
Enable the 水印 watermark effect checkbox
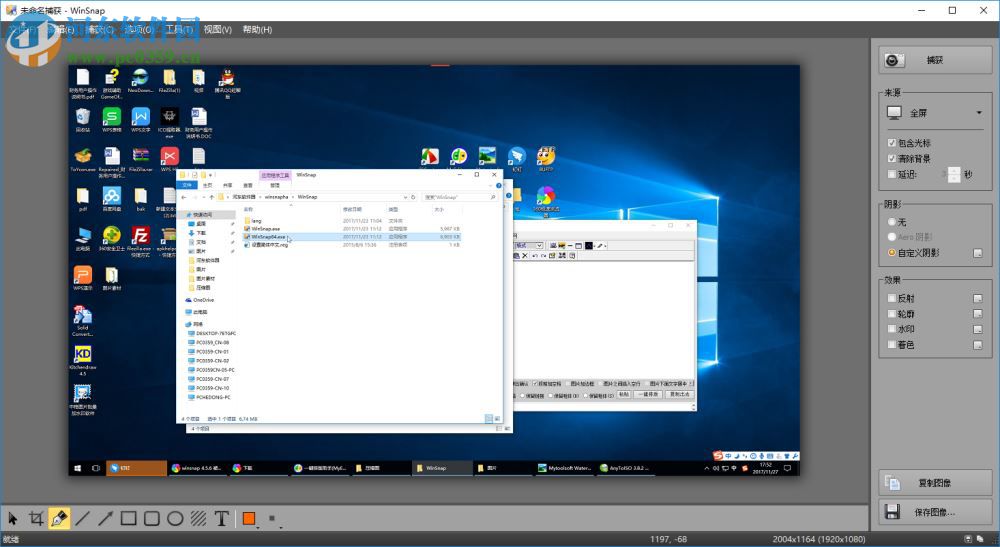(x=892, y=329)
